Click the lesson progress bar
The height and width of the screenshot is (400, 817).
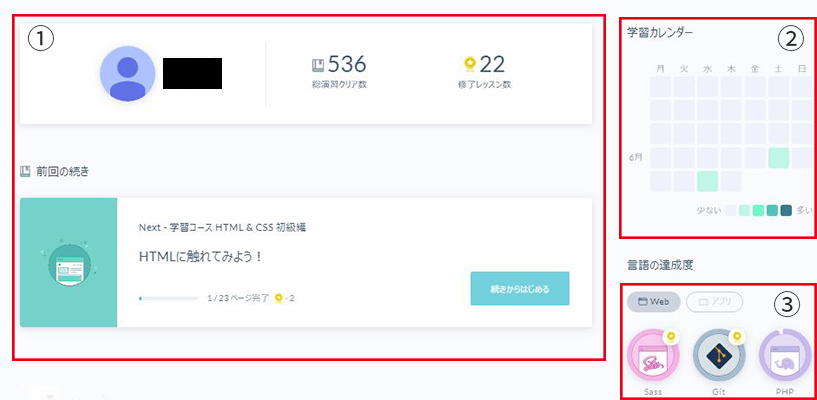[169, 298]
